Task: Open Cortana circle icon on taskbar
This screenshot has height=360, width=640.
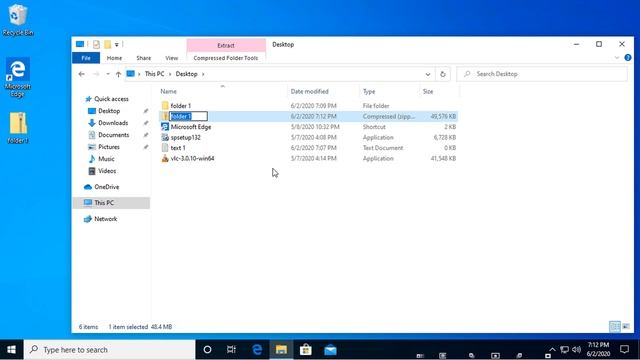Action: coord(207,350)
